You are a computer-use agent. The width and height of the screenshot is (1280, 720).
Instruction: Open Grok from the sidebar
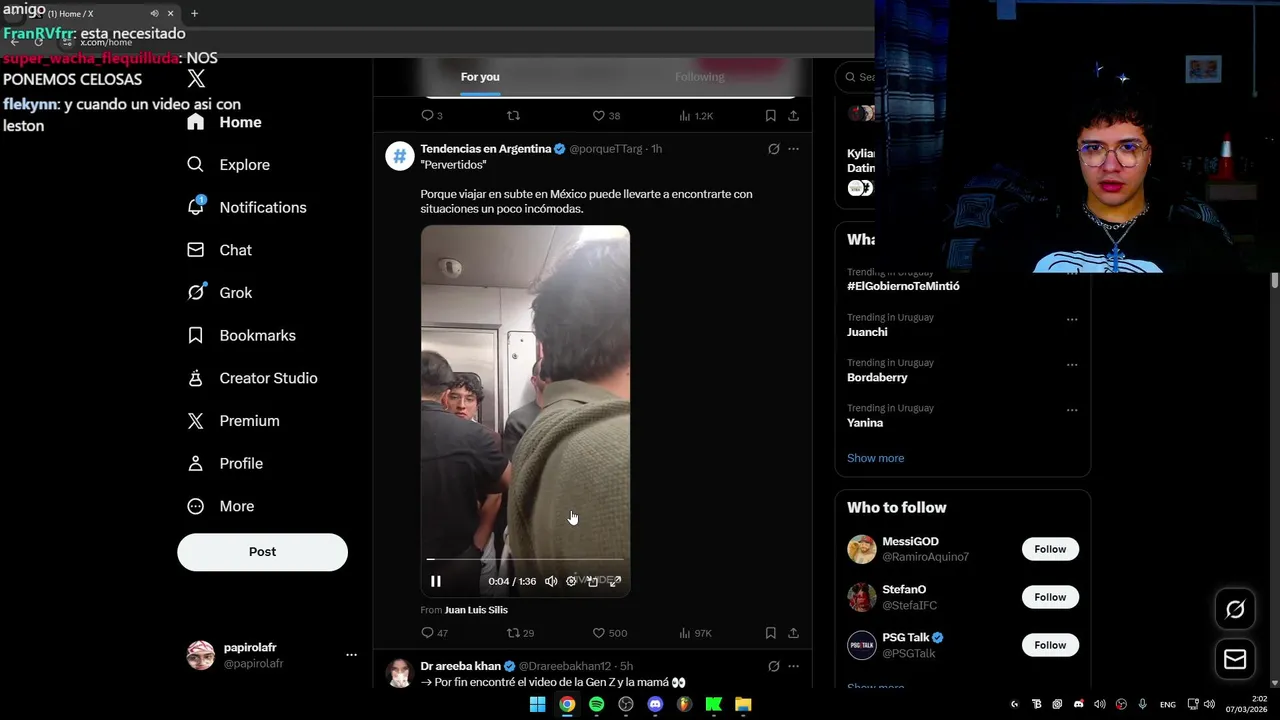click(220, 293)
